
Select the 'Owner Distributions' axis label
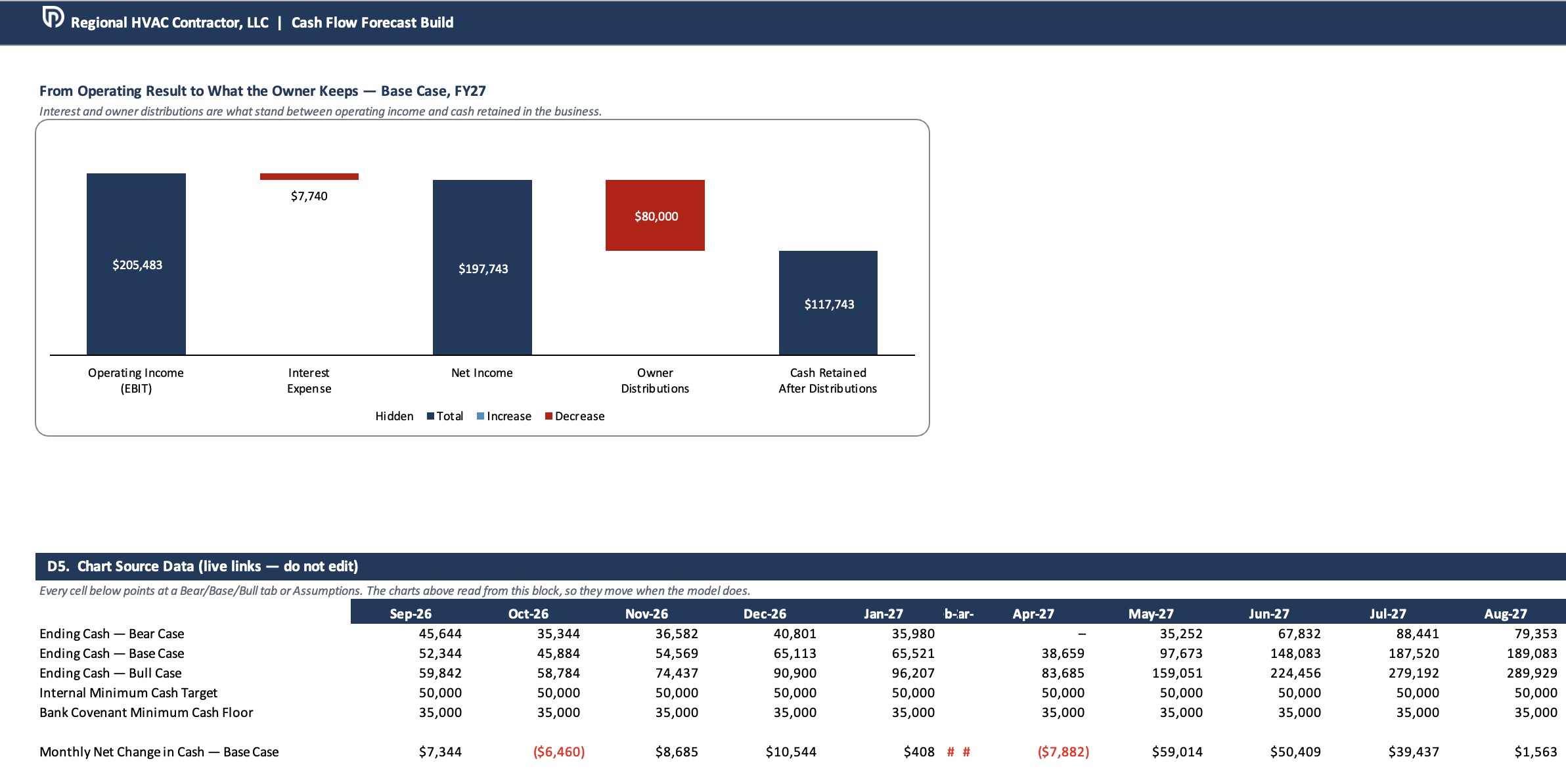[655, 381]
